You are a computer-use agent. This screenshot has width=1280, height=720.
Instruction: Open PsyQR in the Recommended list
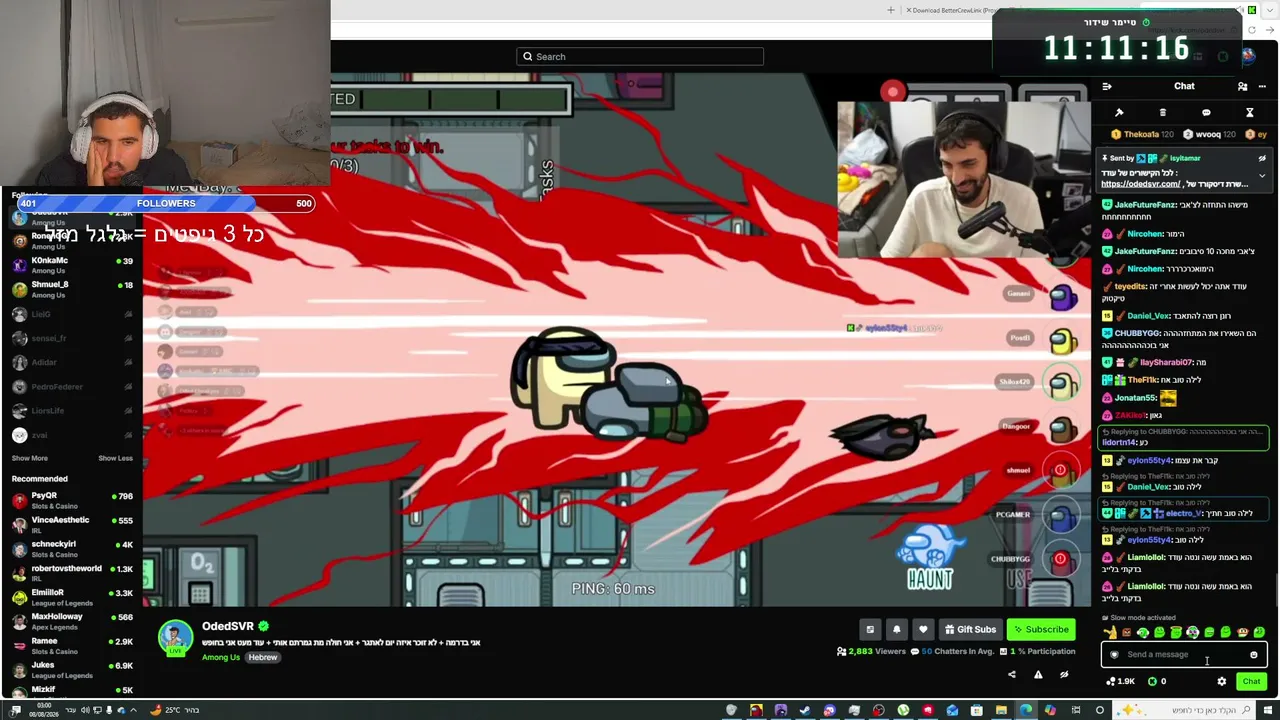[x=72, y=500]
